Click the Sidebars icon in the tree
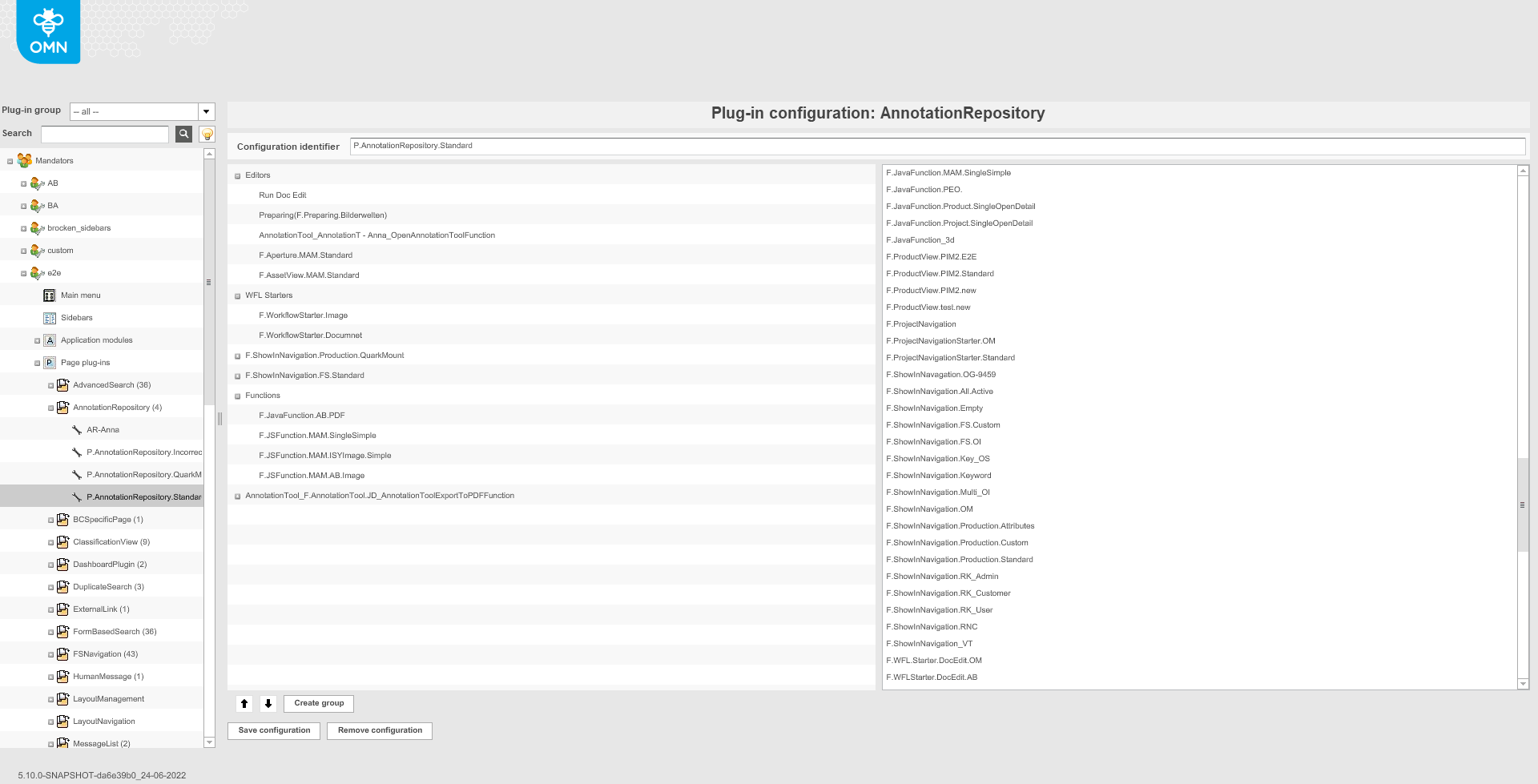Image resolution: width=1538 pixels, height=784 pixels. click(50, 317)
